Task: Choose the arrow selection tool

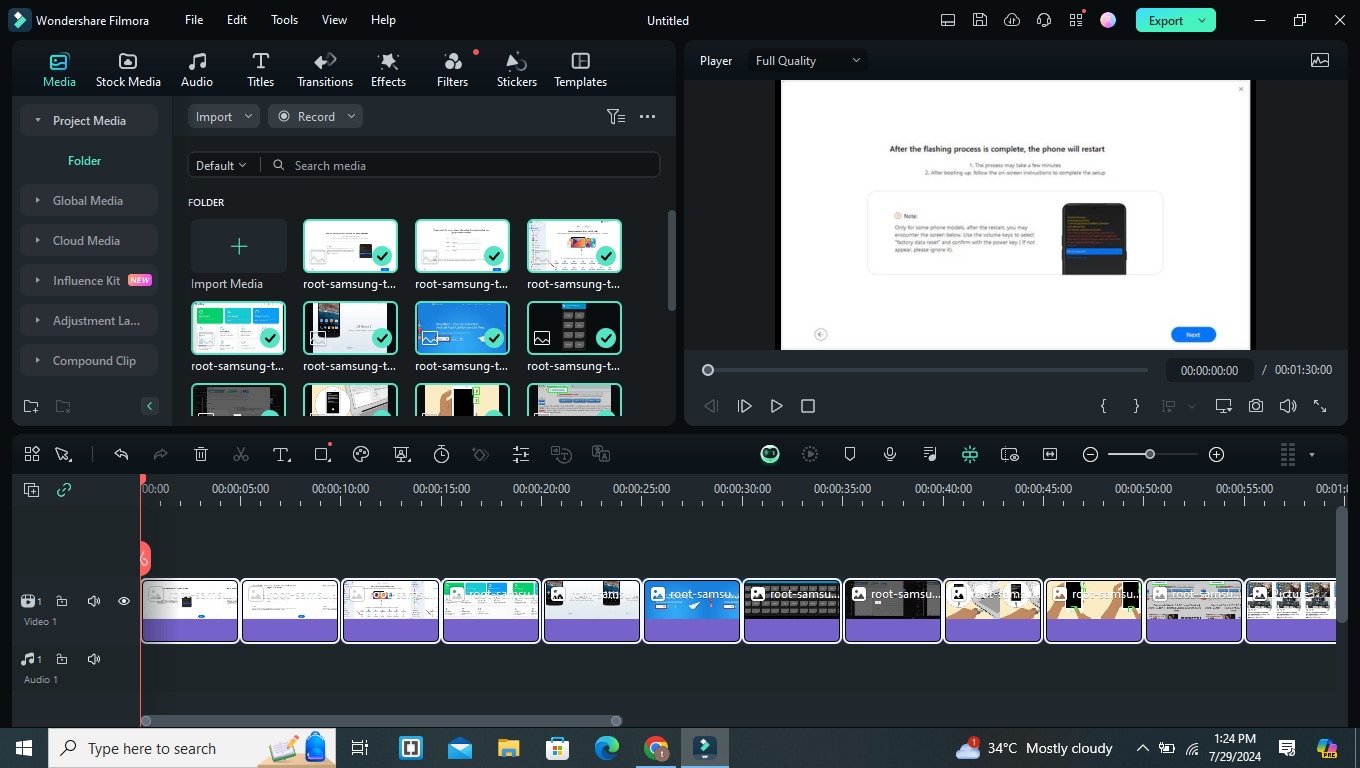Action: point(64,454)
